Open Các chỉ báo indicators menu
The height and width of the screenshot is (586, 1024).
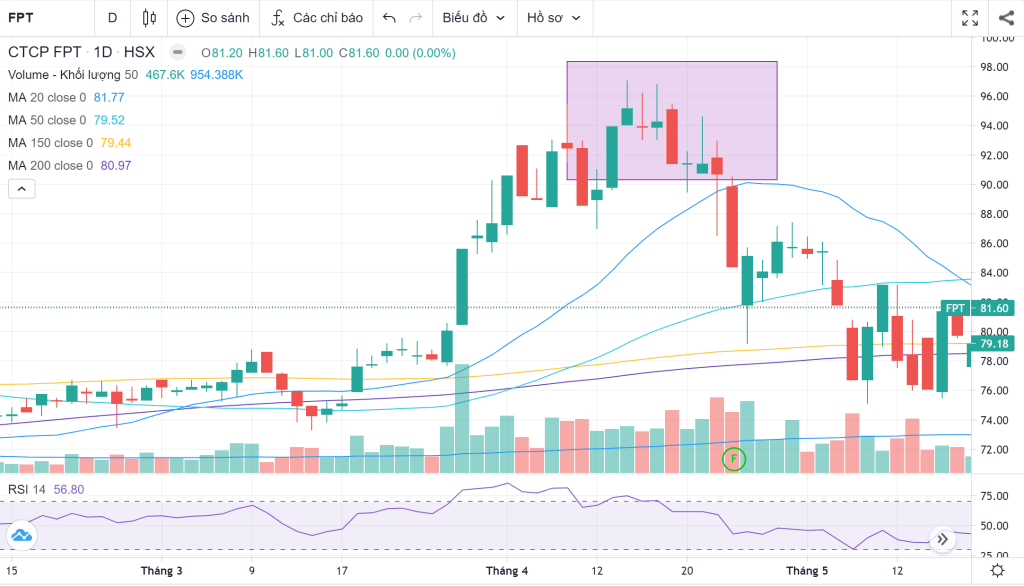click(317, 18)
